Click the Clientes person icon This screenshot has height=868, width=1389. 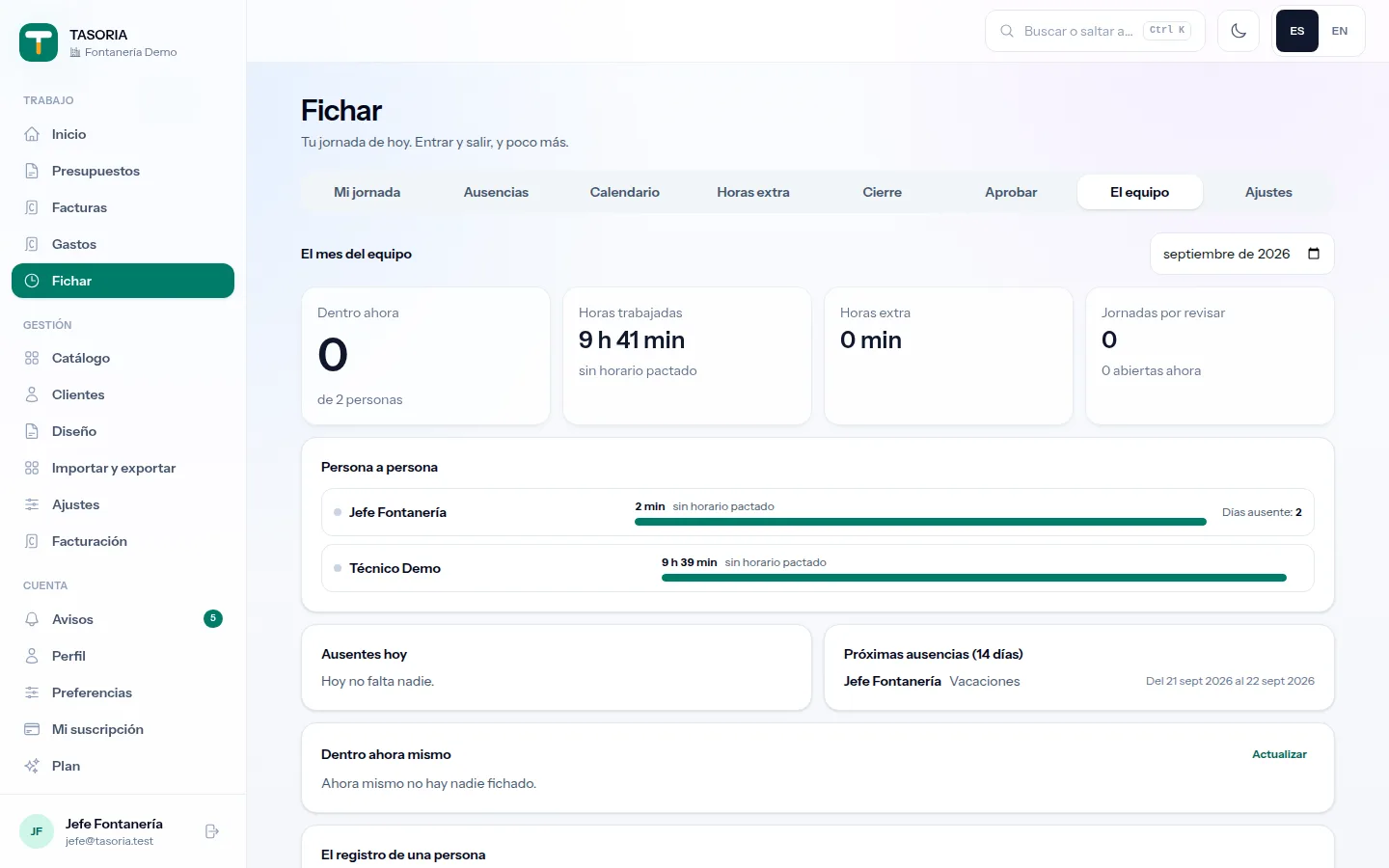(32, 394)
